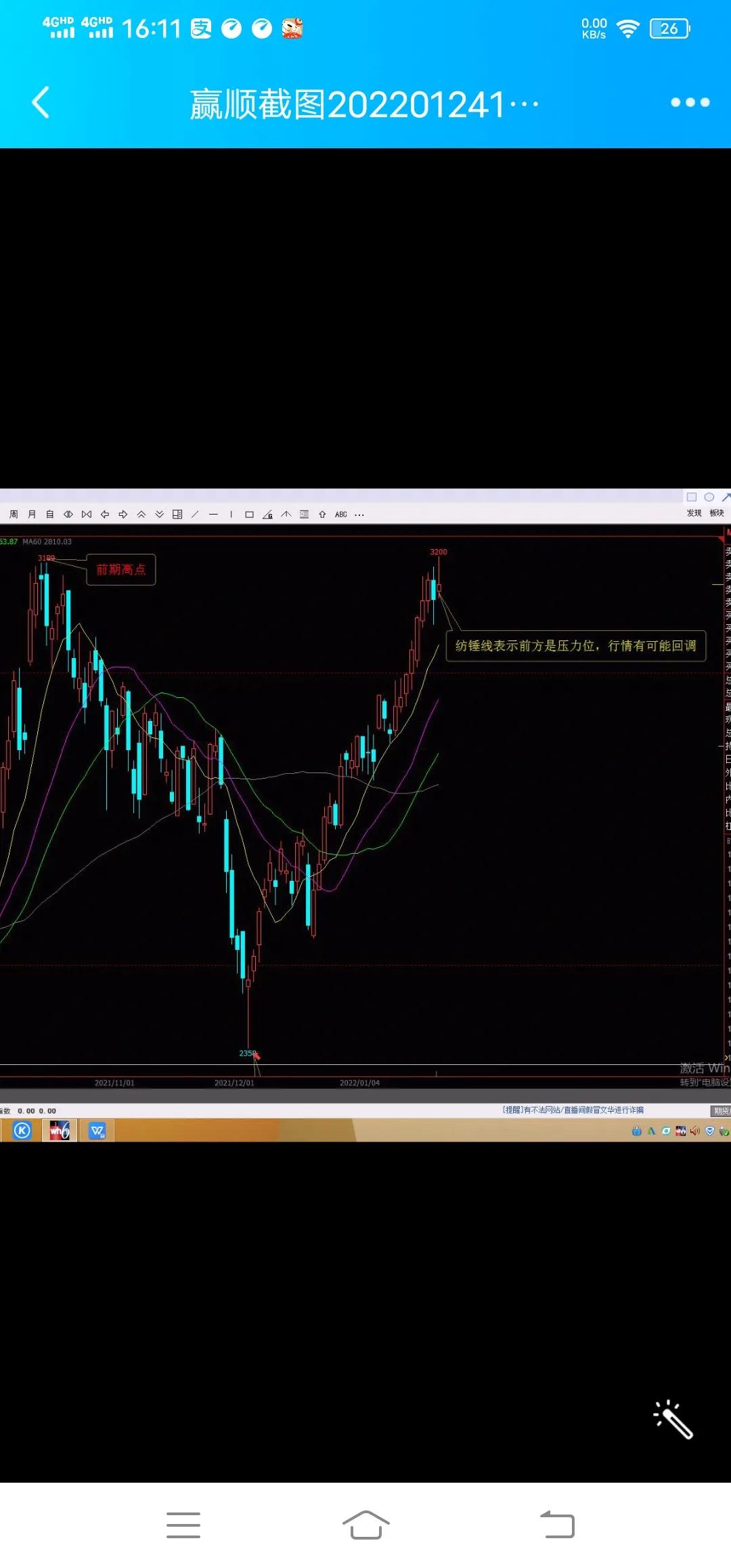
Task: Click the 期货 button in status bar
Action: pos(722,1111)
